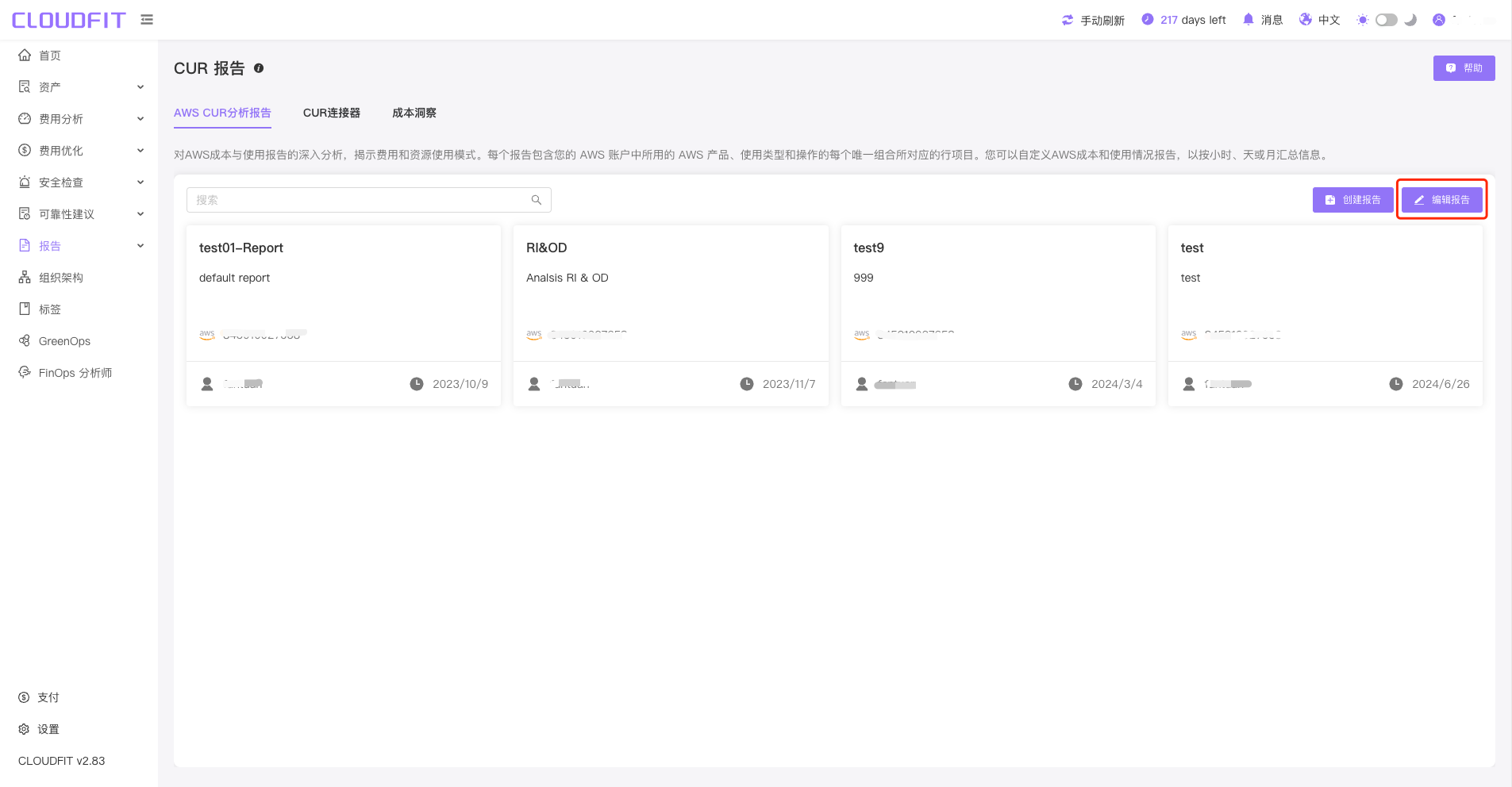Expand the 安全检查 menu chevron

(140, 182)
